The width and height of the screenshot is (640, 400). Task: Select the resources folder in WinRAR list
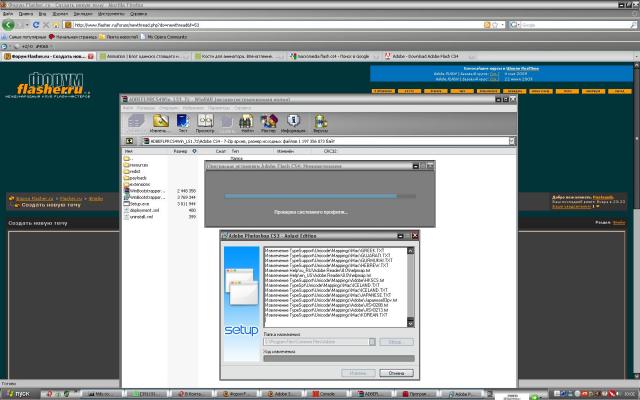136,165
